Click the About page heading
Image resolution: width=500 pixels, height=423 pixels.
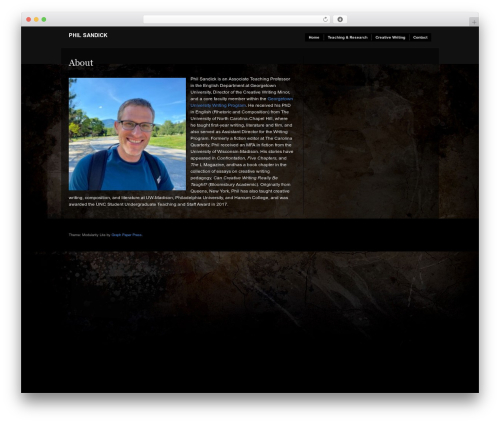[81, 63]
